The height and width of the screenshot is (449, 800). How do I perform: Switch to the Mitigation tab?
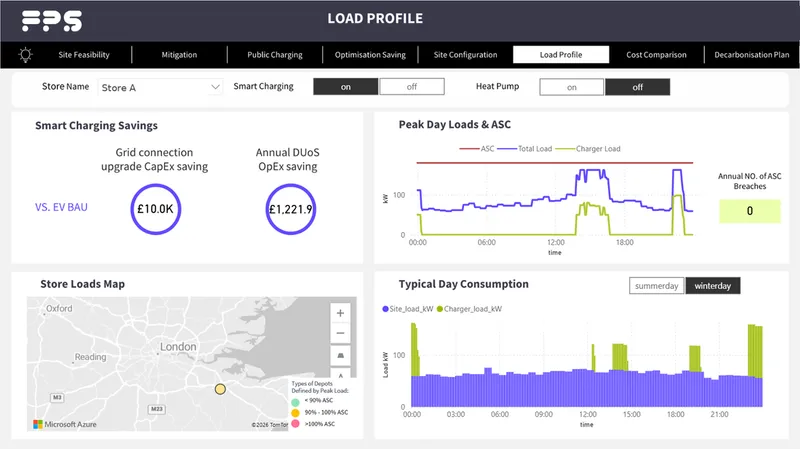click(x=179, y=55)
